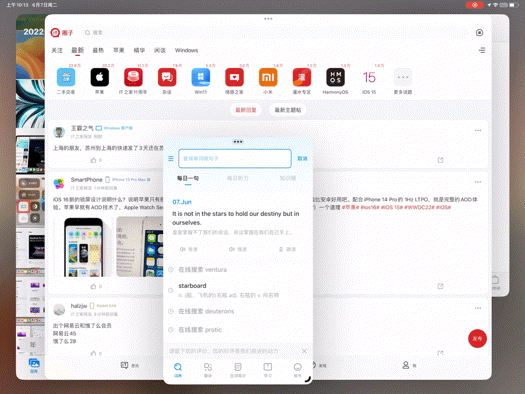Open the IT之家11周年 topic icon
This screenshot has height=394, width=525.
[x=133, y=77]
